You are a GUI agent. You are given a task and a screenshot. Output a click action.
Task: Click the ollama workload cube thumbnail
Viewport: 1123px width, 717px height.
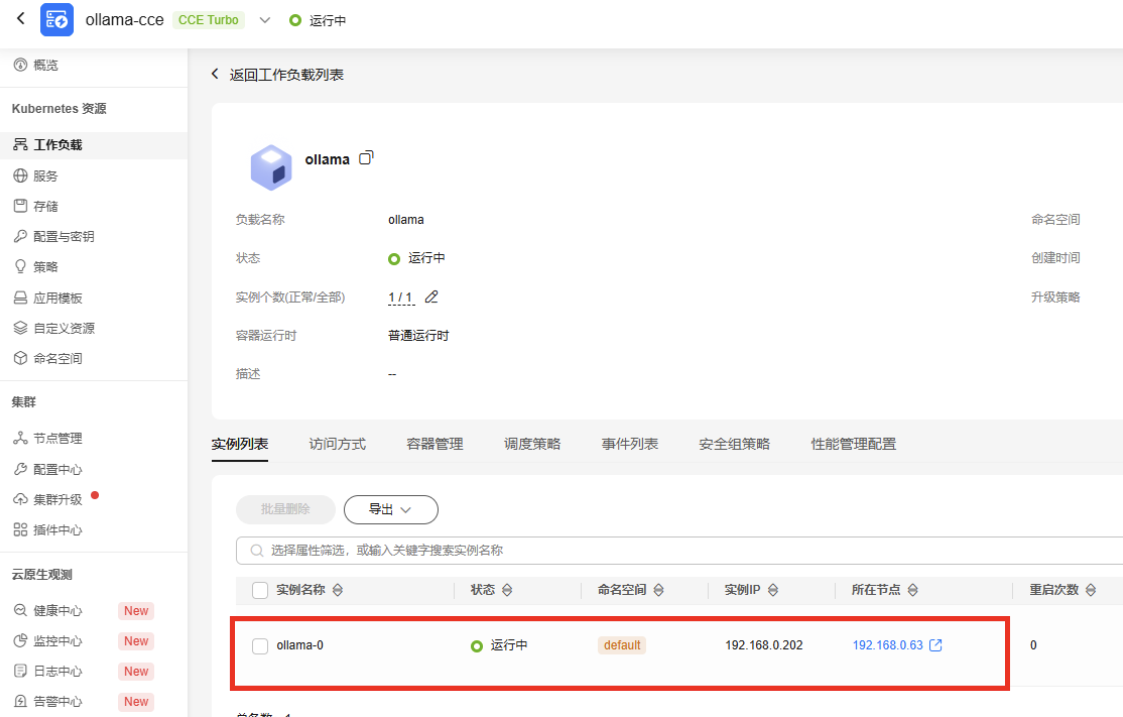[x=271, y=168]
